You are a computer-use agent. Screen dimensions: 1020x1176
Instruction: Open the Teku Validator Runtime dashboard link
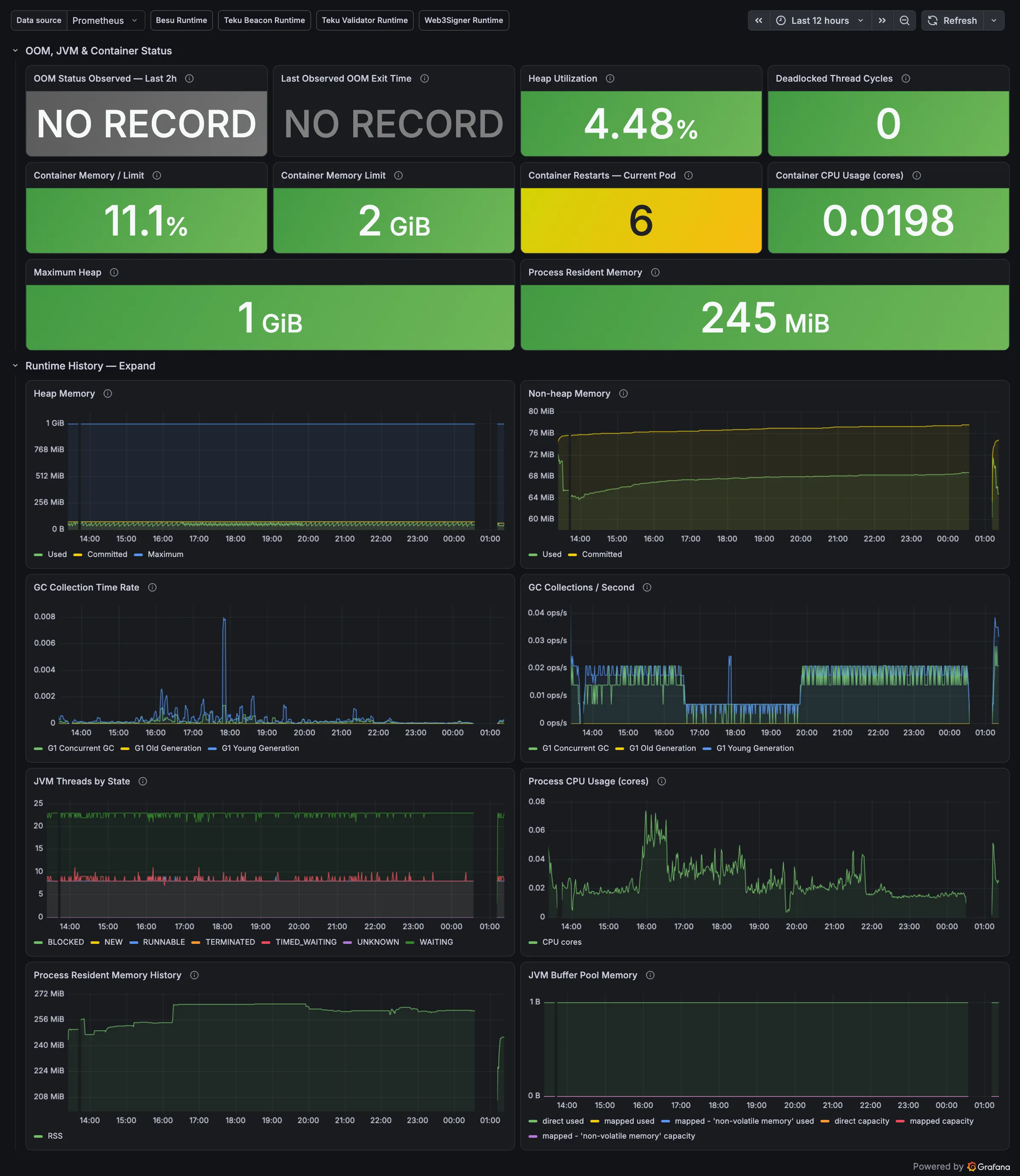(365, 20)
